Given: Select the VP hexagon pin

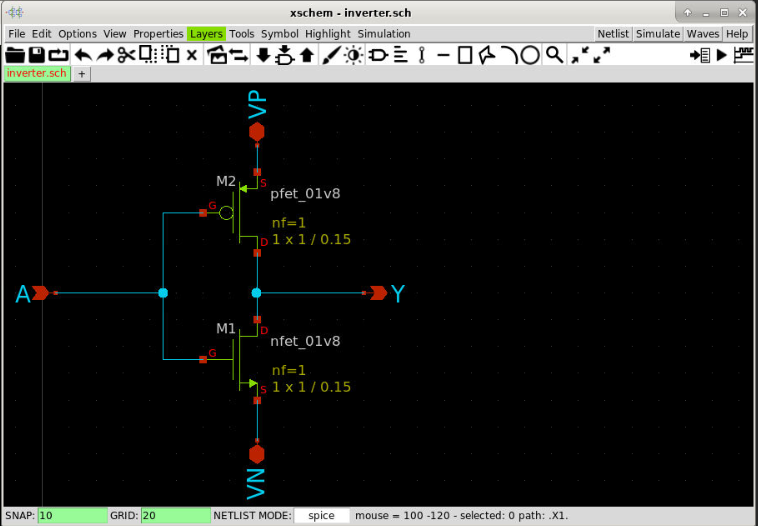Looking at the screenshot, I should (x=257, y=132).
